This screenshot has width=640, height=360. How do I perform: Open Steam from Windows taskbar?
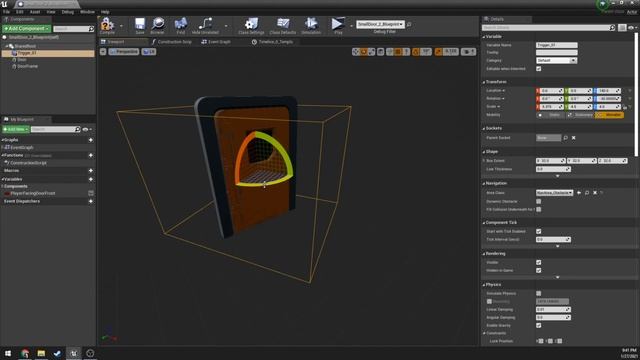pyautogui.click(x=57, y=353)
